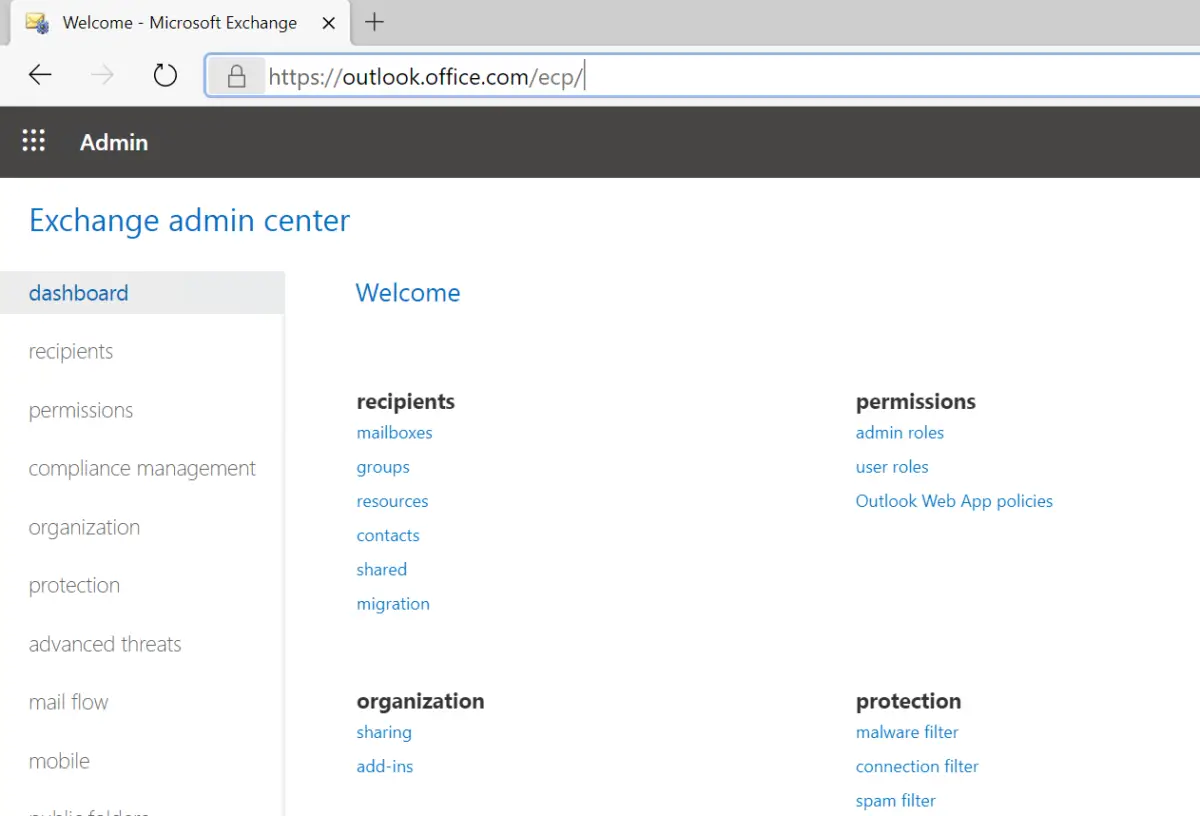Open the Office app launcher waffle icon
This screenshot has width=1200, height=816.
(x=33, y=141)
